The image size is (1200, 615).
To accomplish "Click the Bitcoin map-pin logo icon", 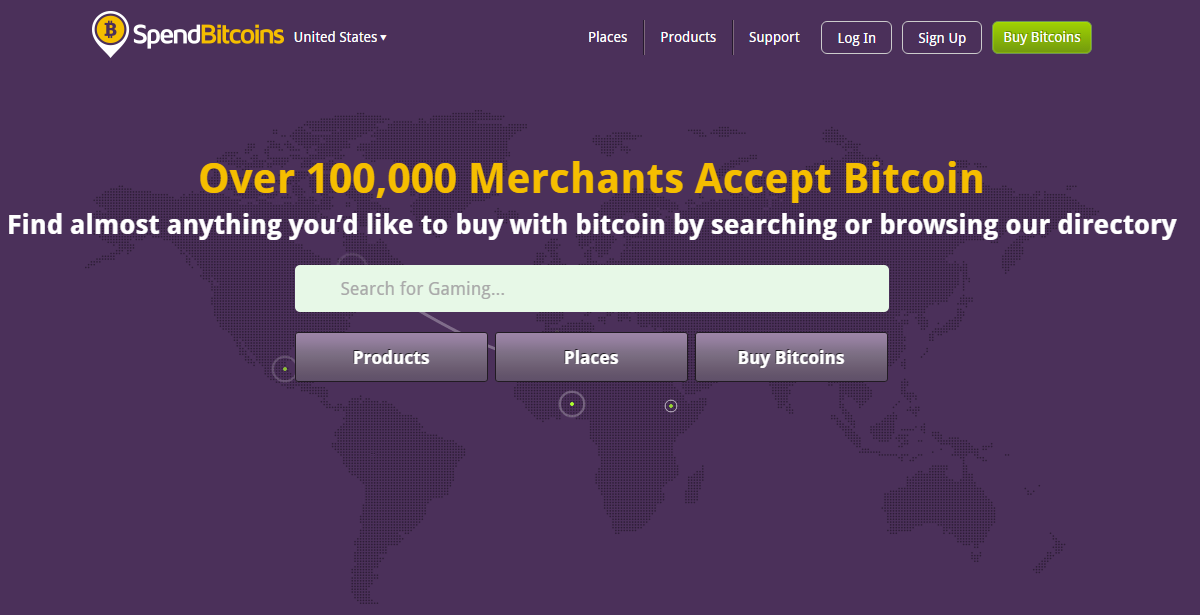I will 110,34.
